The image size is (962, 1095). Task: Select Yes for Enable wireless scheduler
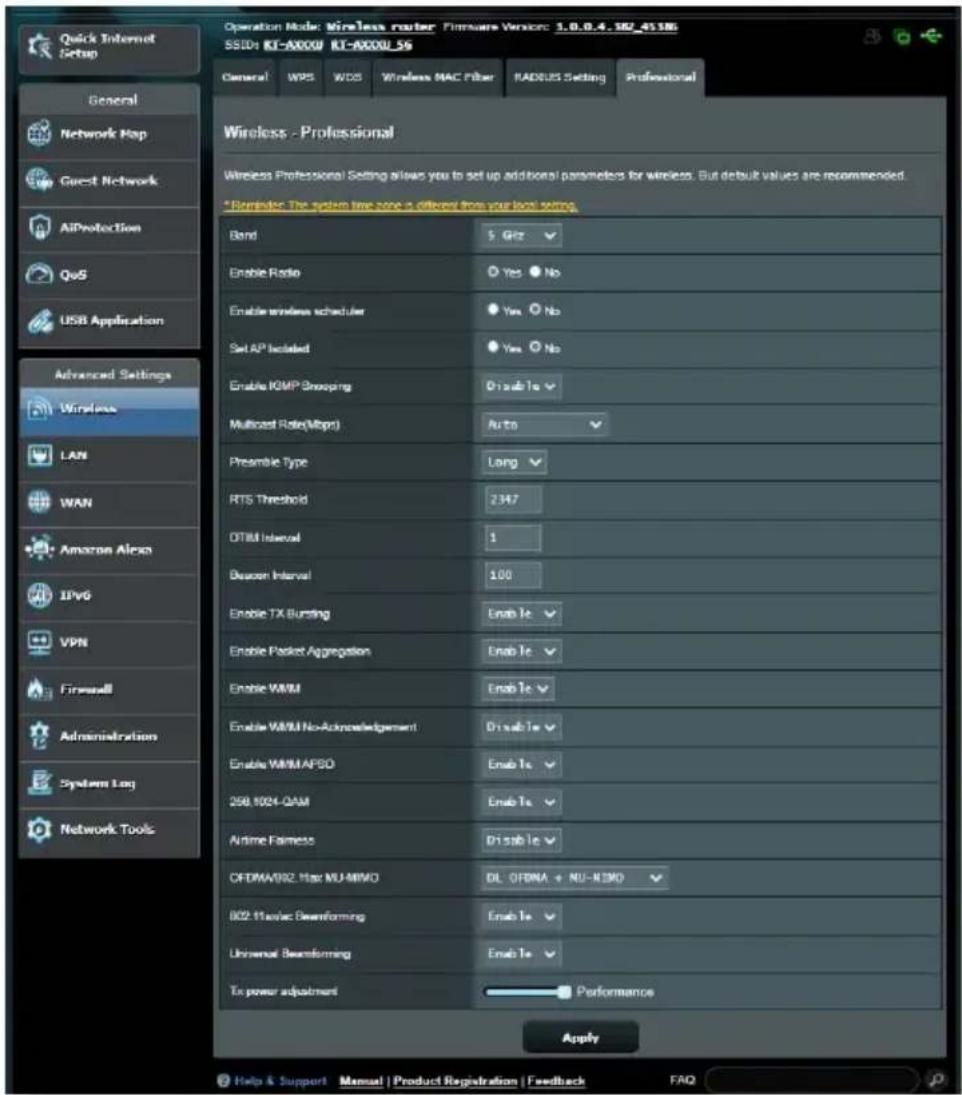(x=493, y=309)
